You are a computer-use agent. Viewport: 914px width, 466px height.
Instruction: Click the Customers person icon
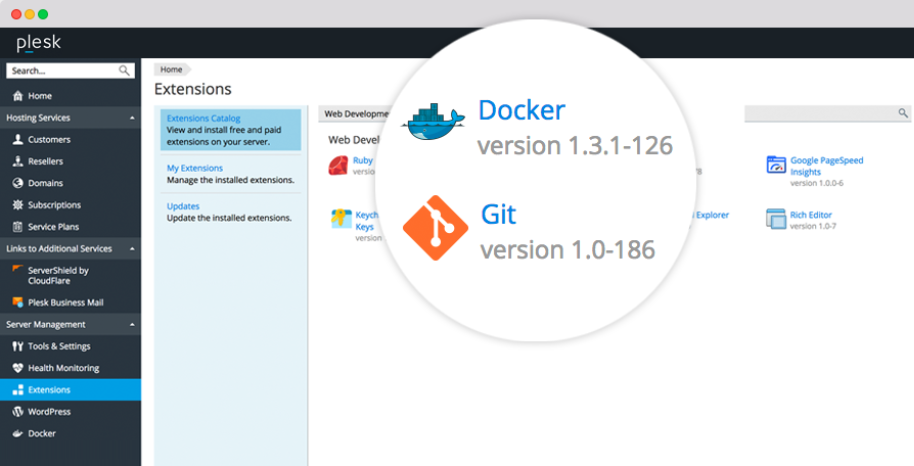pos(18,139)
